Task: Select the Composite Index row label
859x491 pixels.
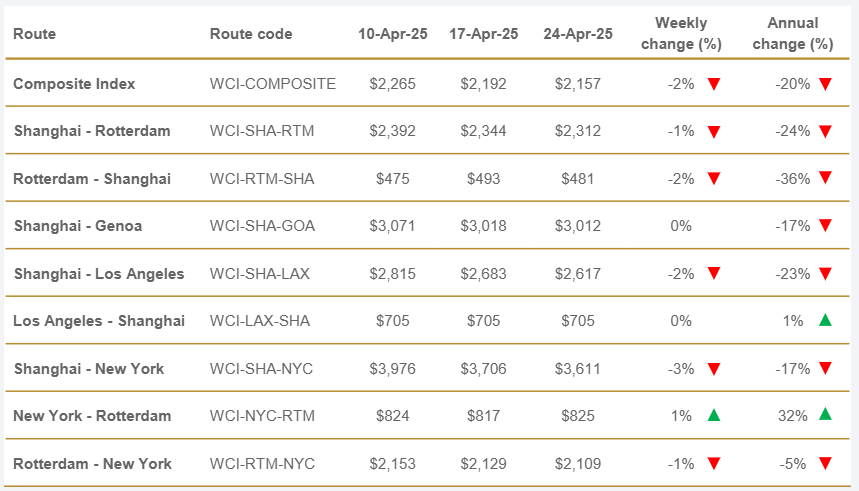Action: 74,84
